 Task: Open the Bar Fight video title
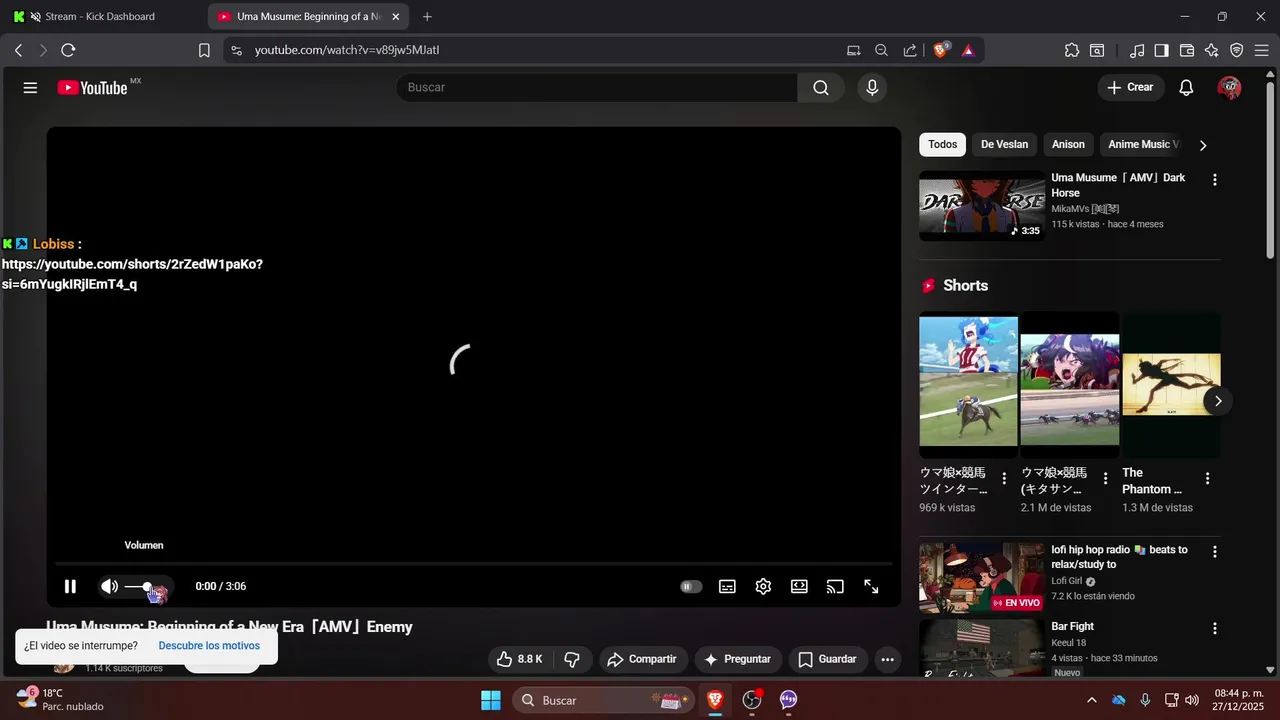point(1072,627)
